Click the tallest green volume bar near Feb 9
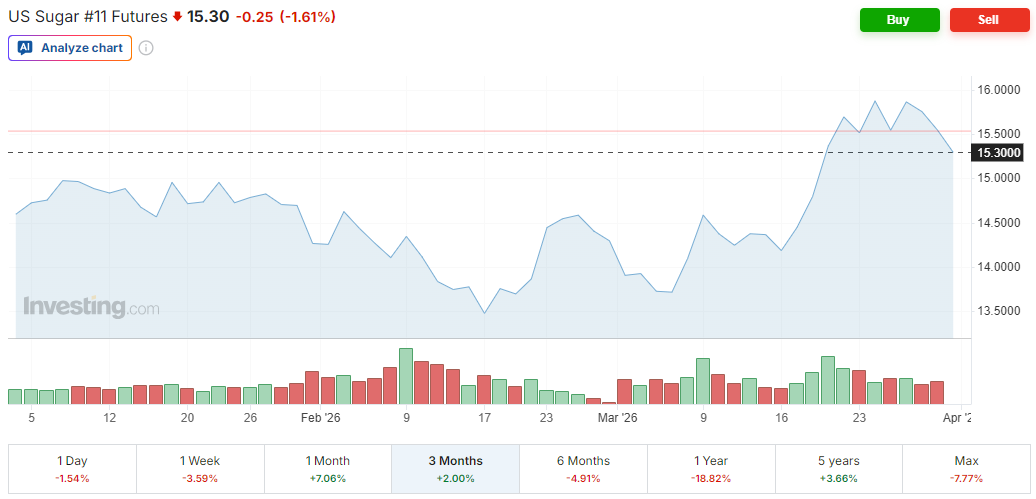Screen dimensions: 1036x499 click(x=405, y=376)
